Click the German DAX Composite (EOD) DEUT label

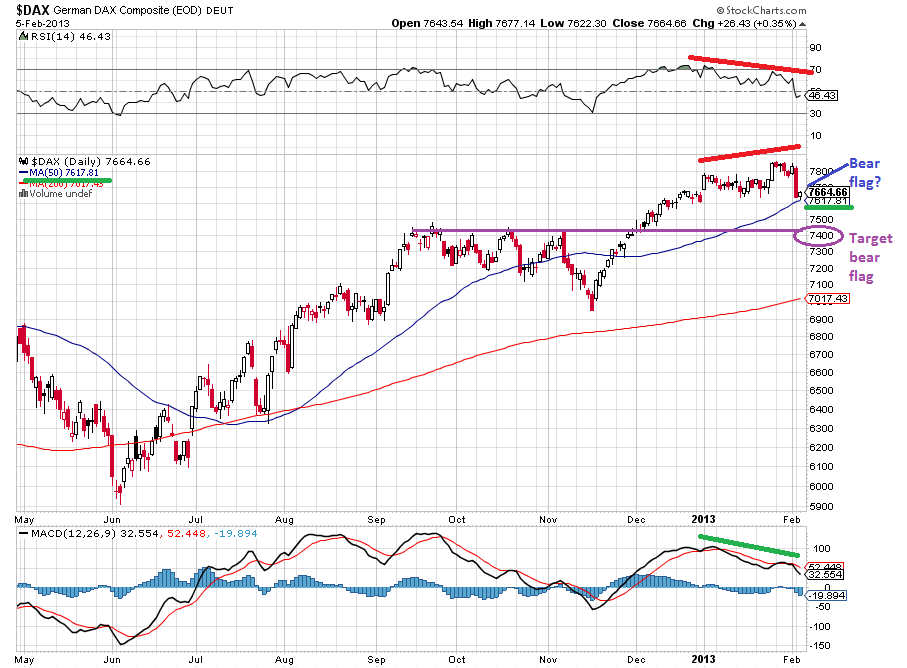pos(143,10)
